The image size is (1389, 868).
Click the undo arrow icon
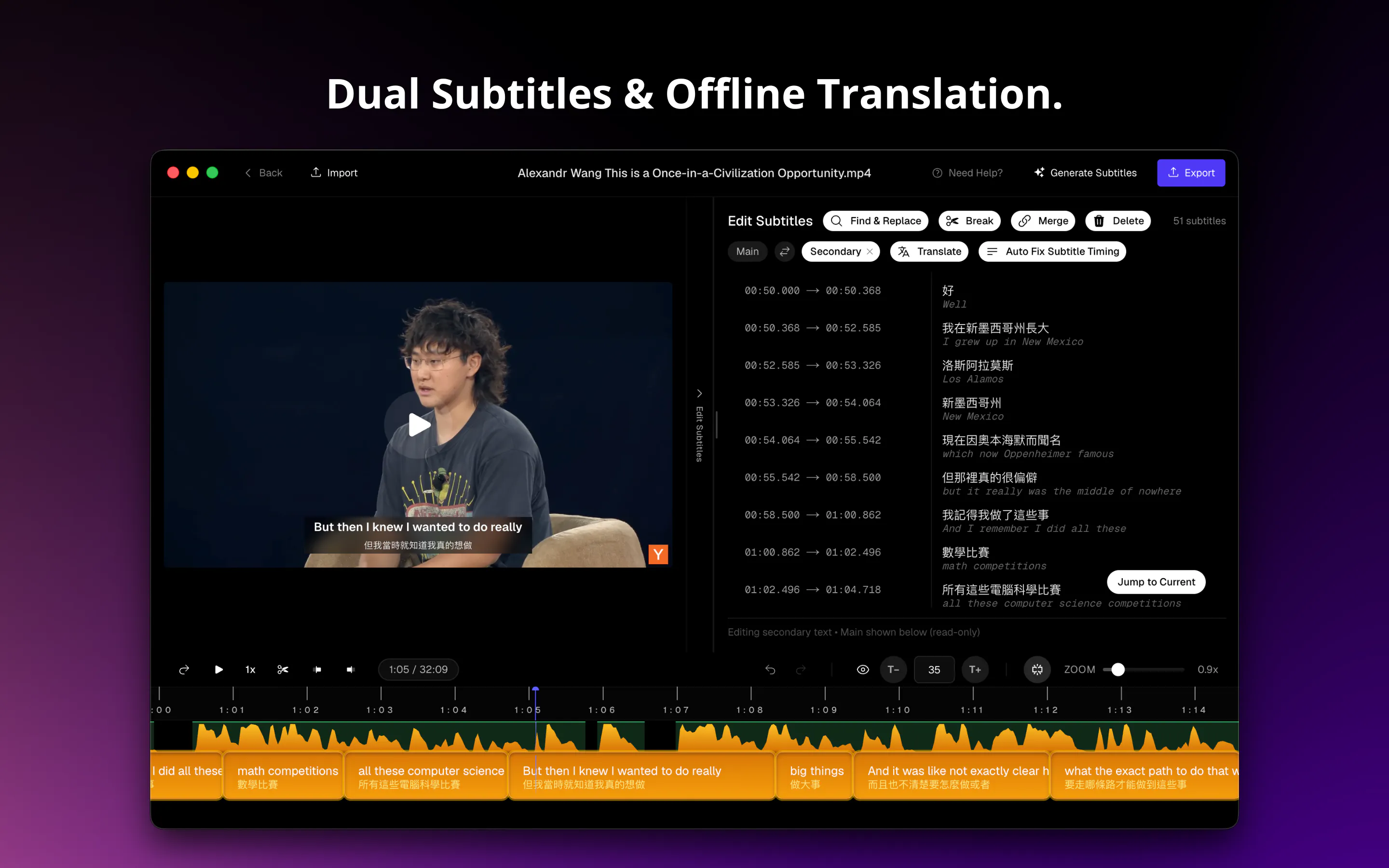tap(770, 669)
